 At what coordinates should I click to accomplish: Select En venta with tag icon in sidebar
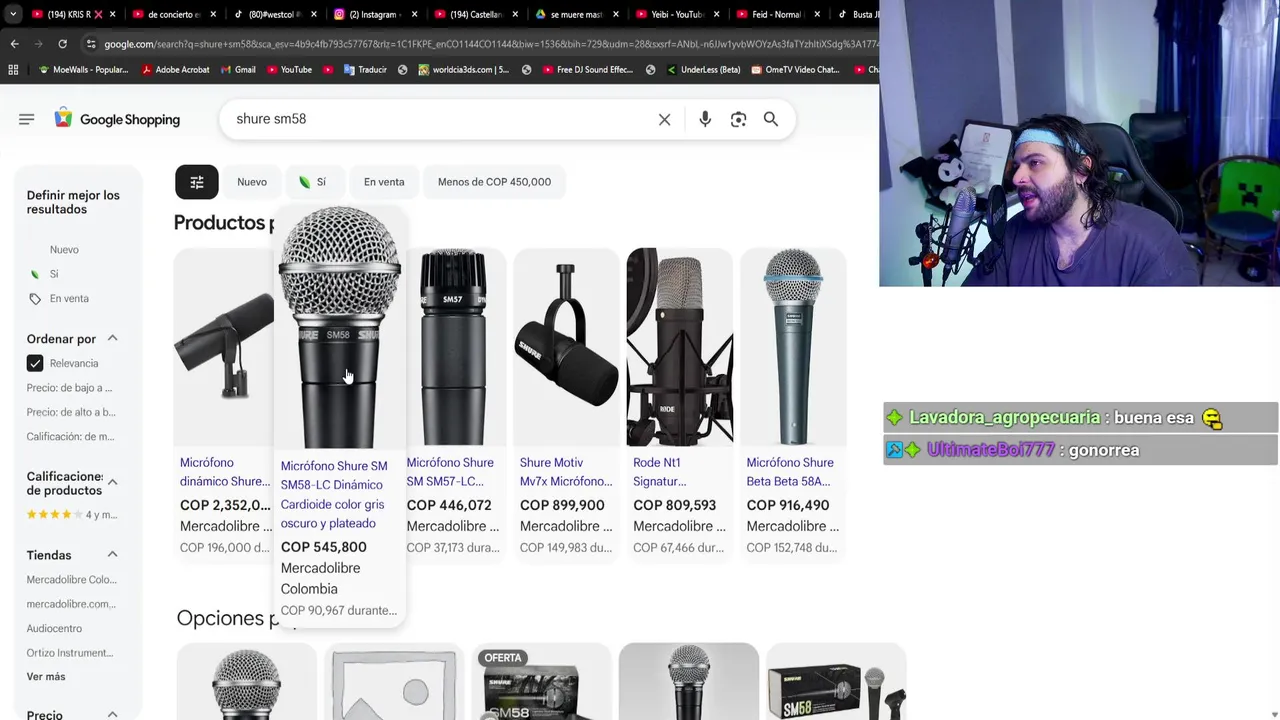click(59, 299)
